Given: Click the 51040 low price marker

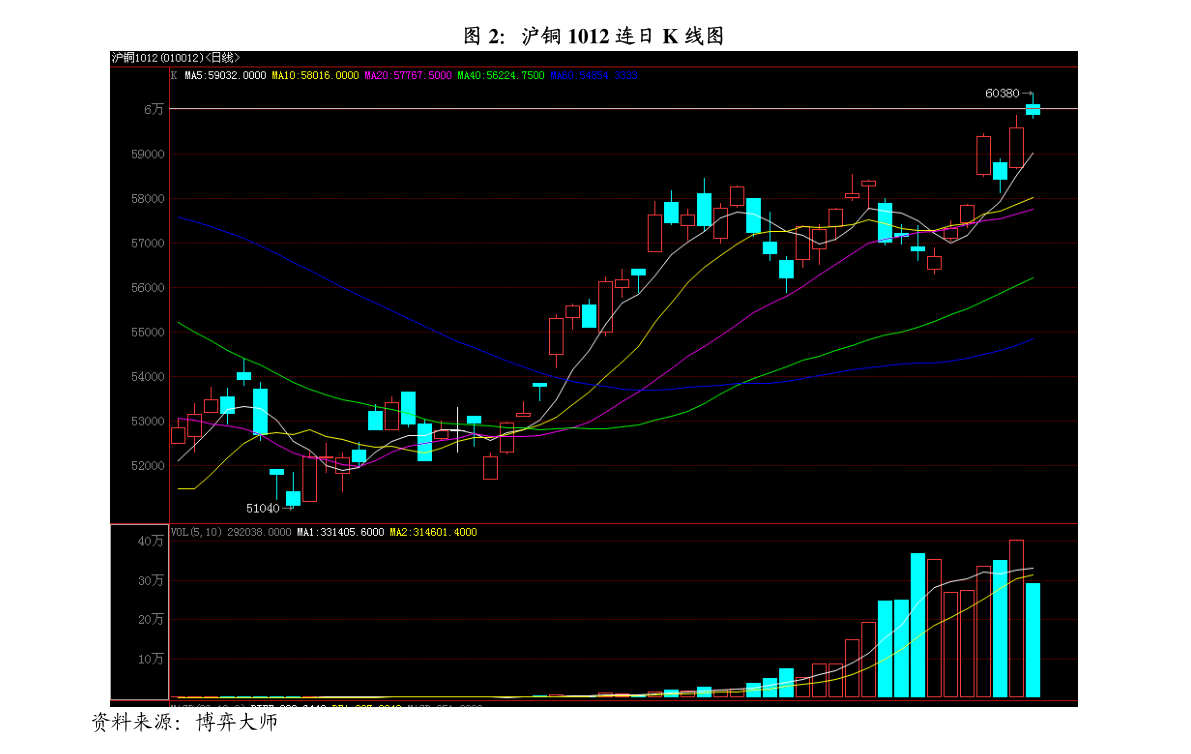Looking at the screenshot, I should 263,508.
